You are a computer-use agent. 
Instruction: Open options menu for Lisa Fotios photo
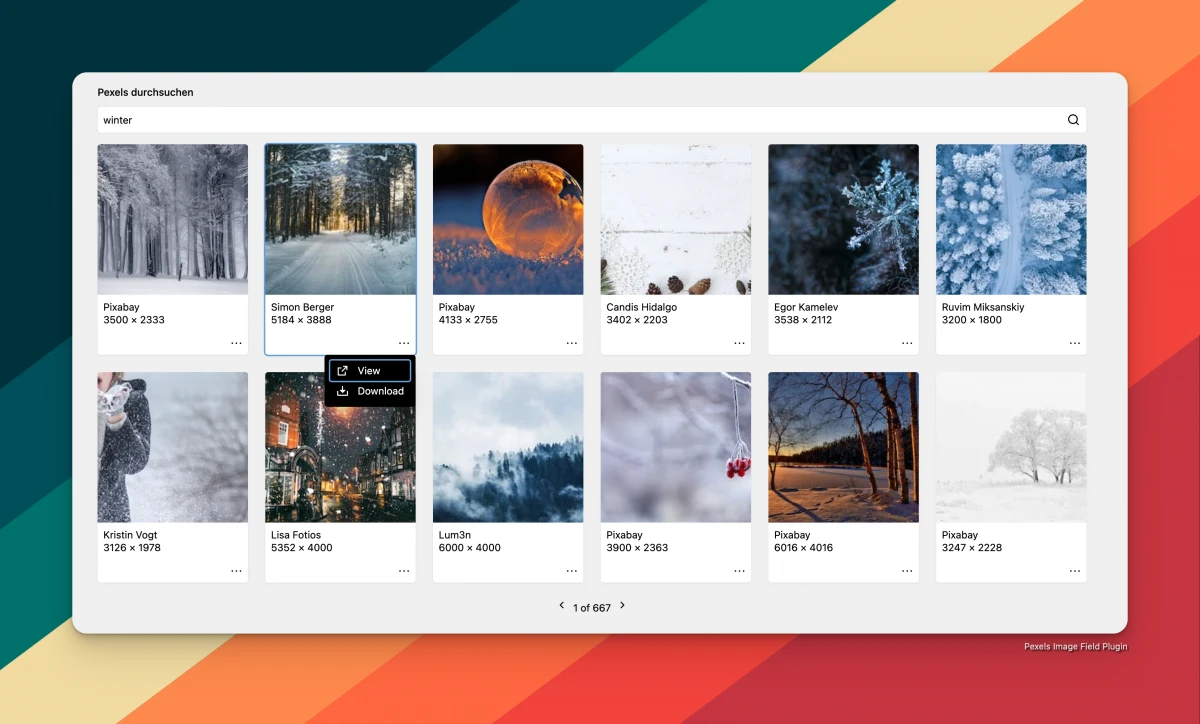tap(404, 571)
